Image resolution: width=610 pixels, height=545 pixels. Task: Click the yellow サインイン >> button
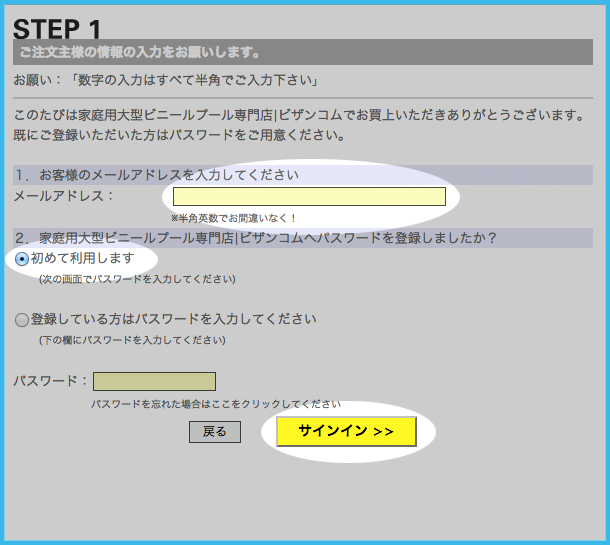[346, 431]
